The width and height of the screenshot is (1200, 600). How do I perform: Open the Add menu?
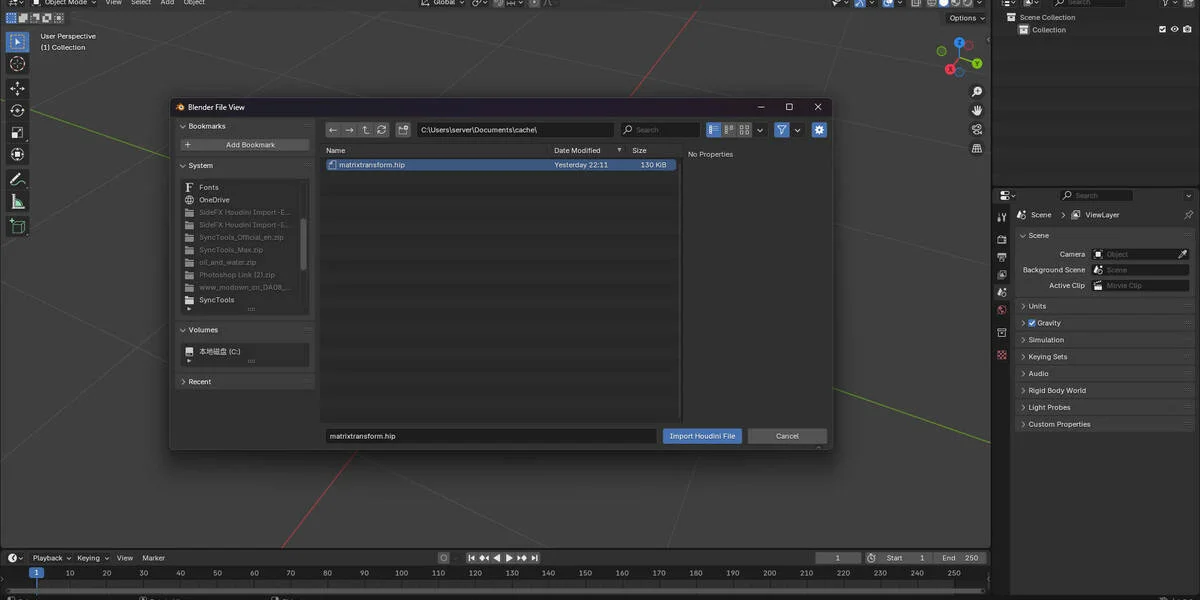(167, 3)
